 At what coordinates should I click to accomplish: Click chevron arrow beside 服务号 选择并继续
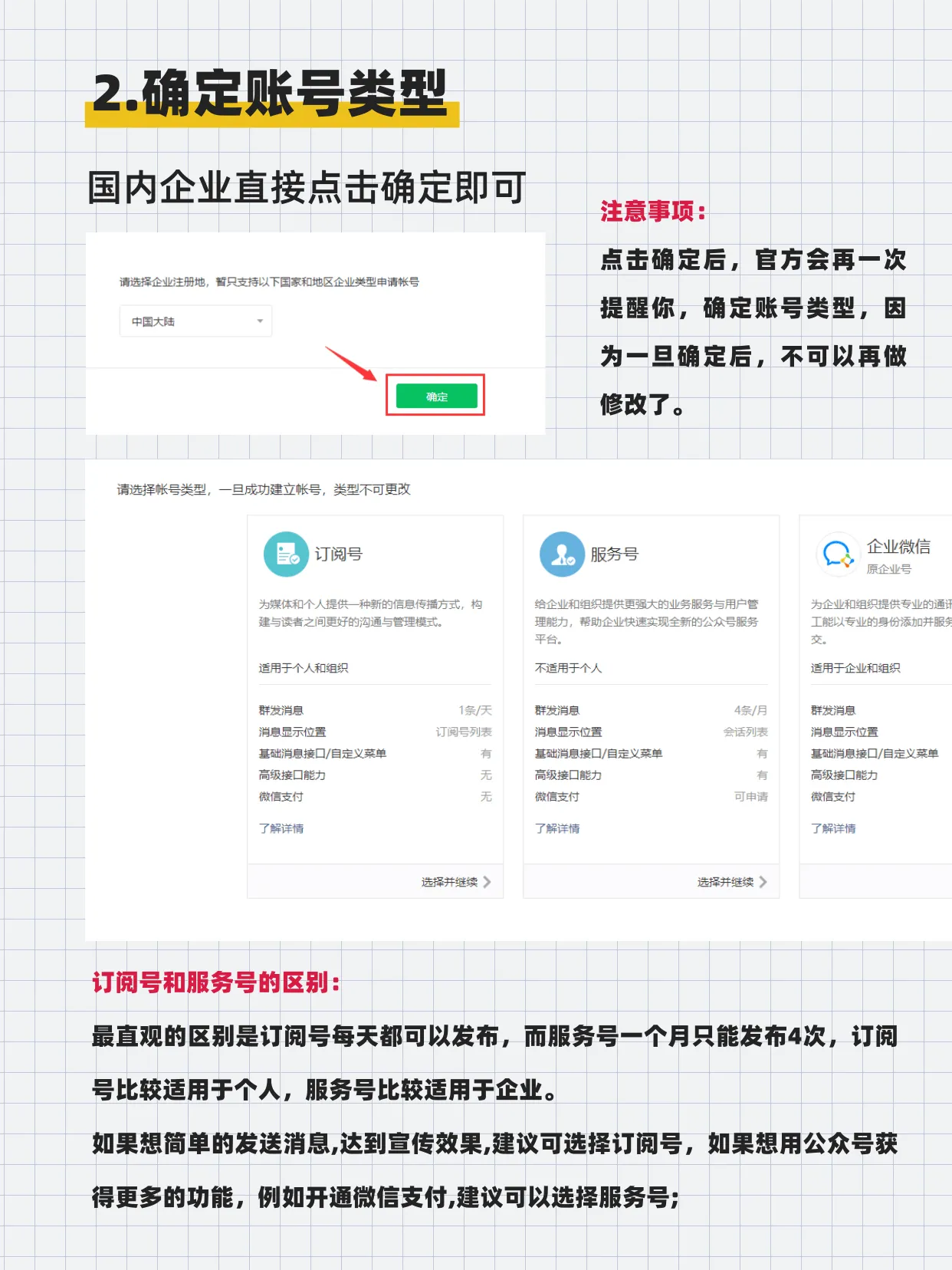(x=763, y=882)
